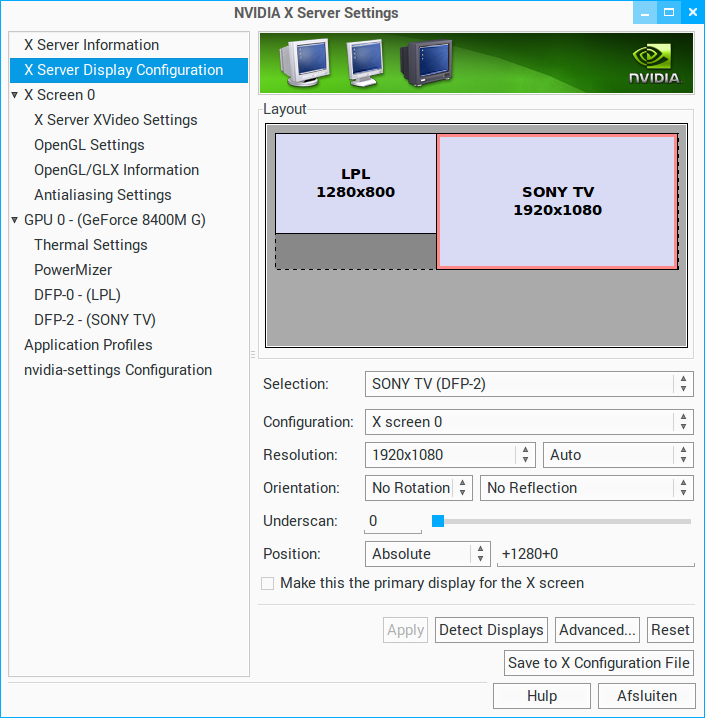Select the LPL 1280x800 display in layout
This screenshot has height=718, width=705.
(x=356, y=183)
